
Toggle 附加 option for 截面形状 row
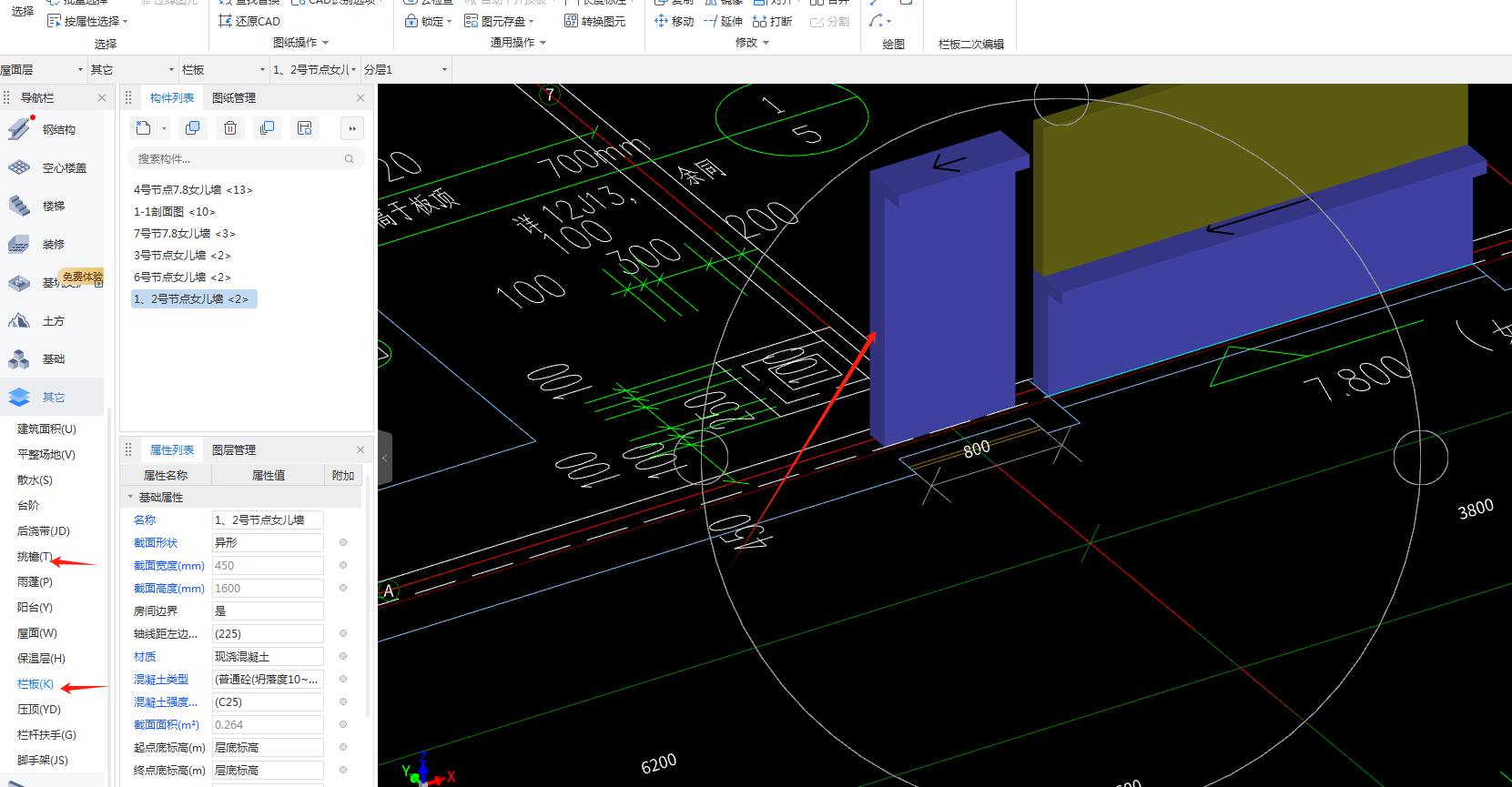click(x=343, y=542)
